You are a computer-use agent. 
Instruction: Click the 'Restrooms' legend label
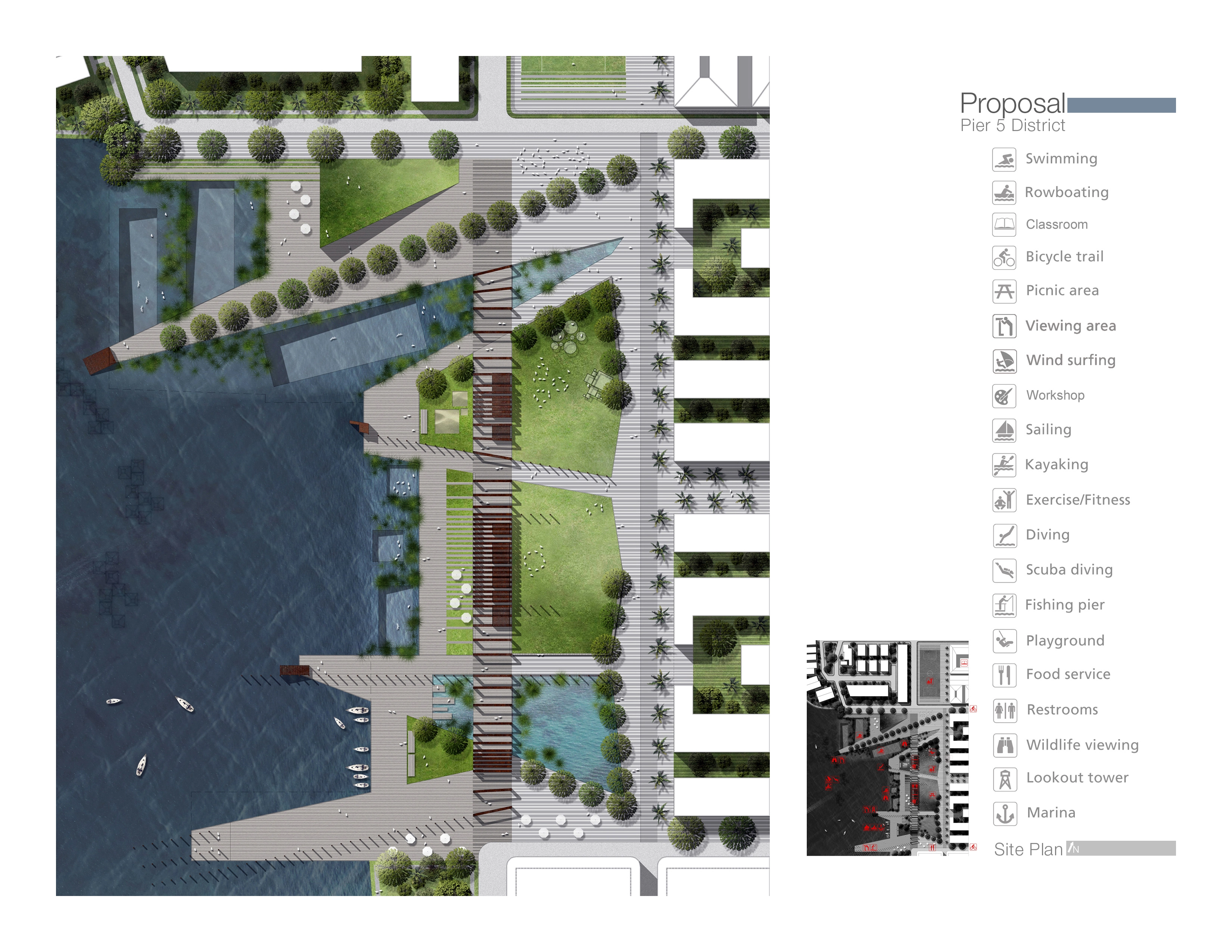(1062, 709)
